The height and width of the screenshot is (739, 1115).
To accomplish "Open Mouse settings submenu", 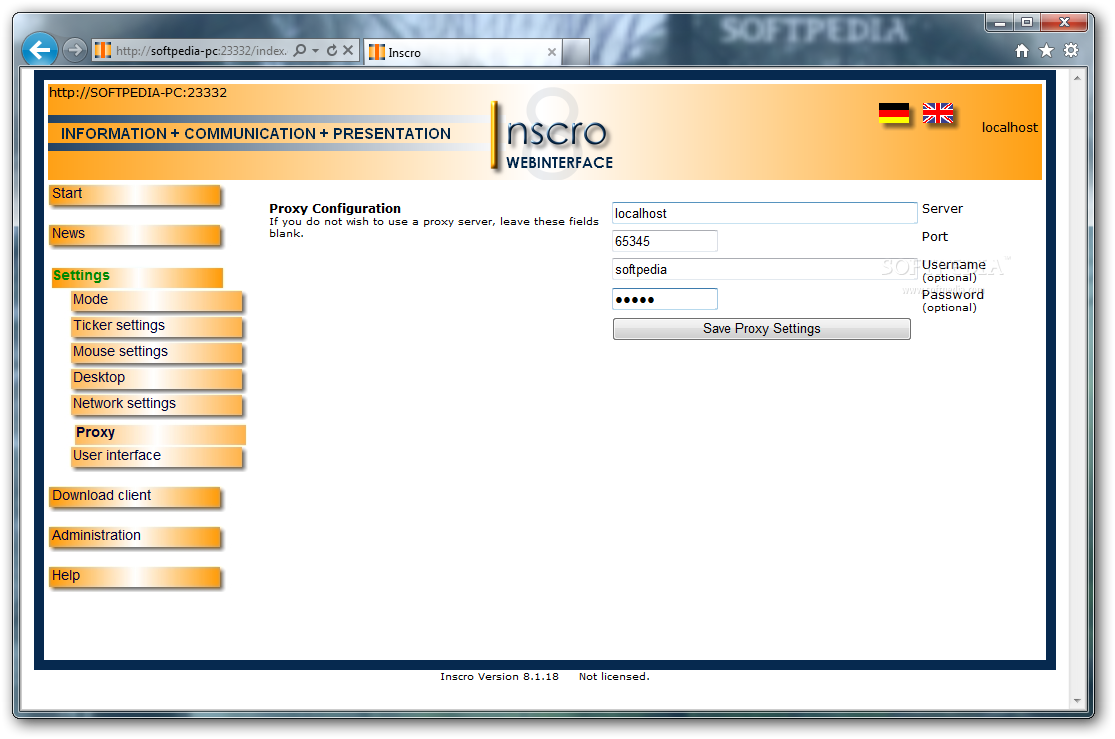I will click(156, 352).
